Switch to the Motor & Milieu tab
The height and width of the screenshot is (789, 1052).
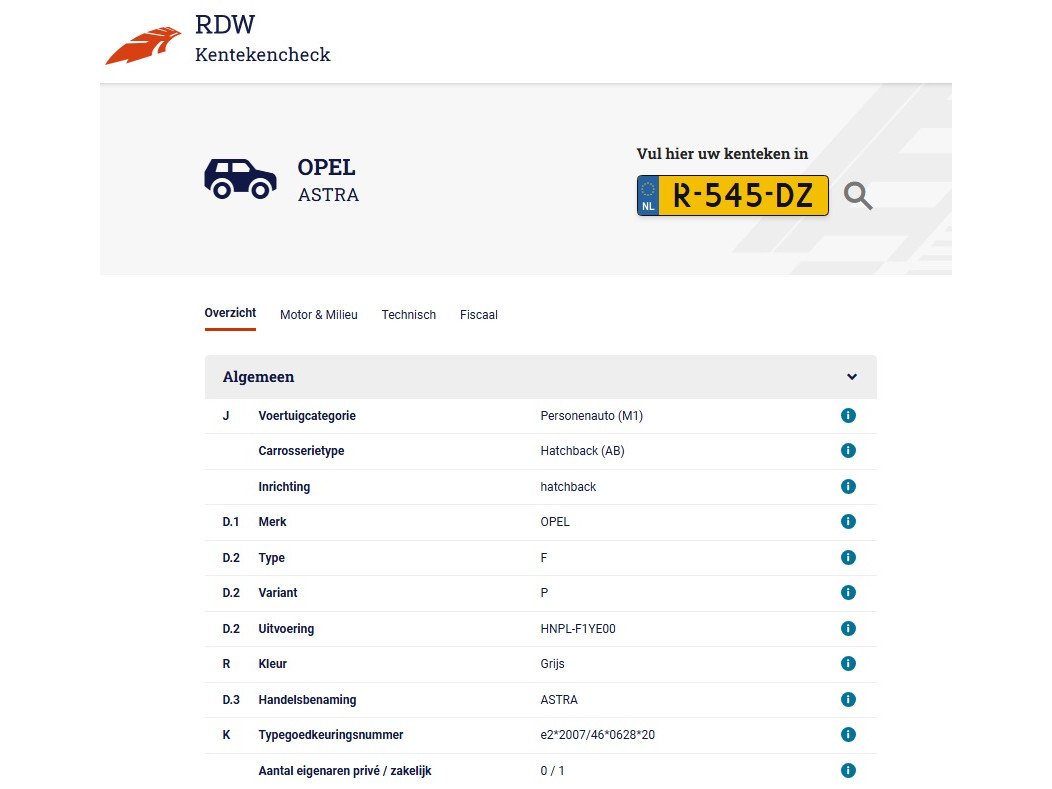point(318,315)
